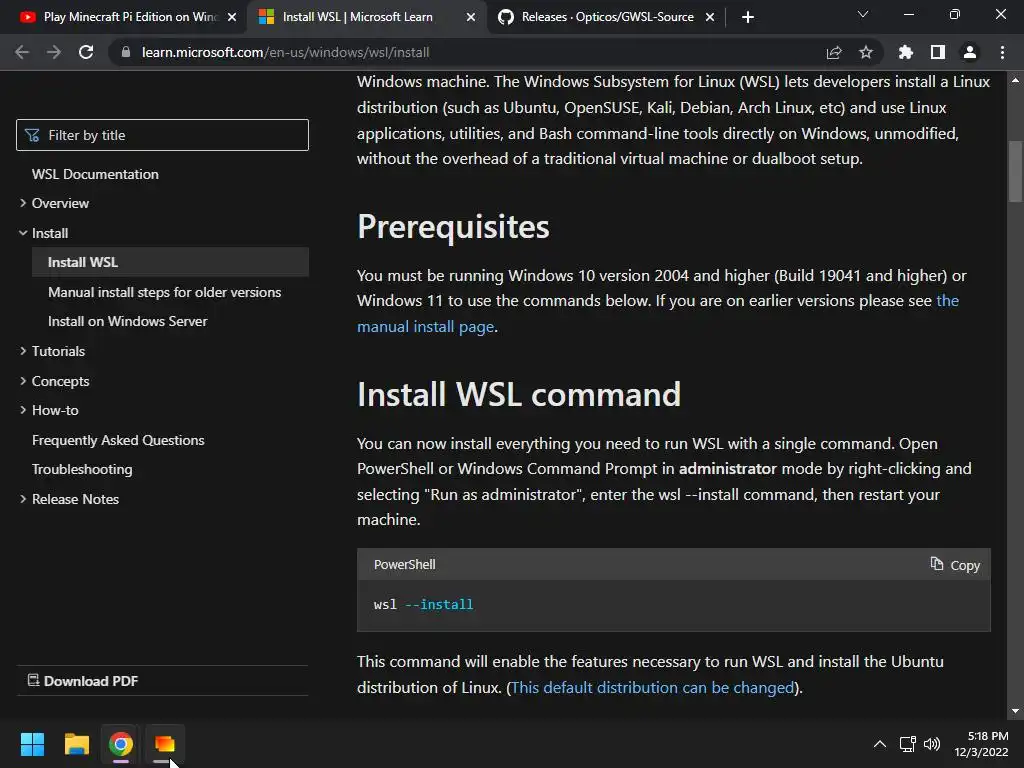Expand the How-to section
Viewport: 1024px width, 768px height.
point(55,410)
